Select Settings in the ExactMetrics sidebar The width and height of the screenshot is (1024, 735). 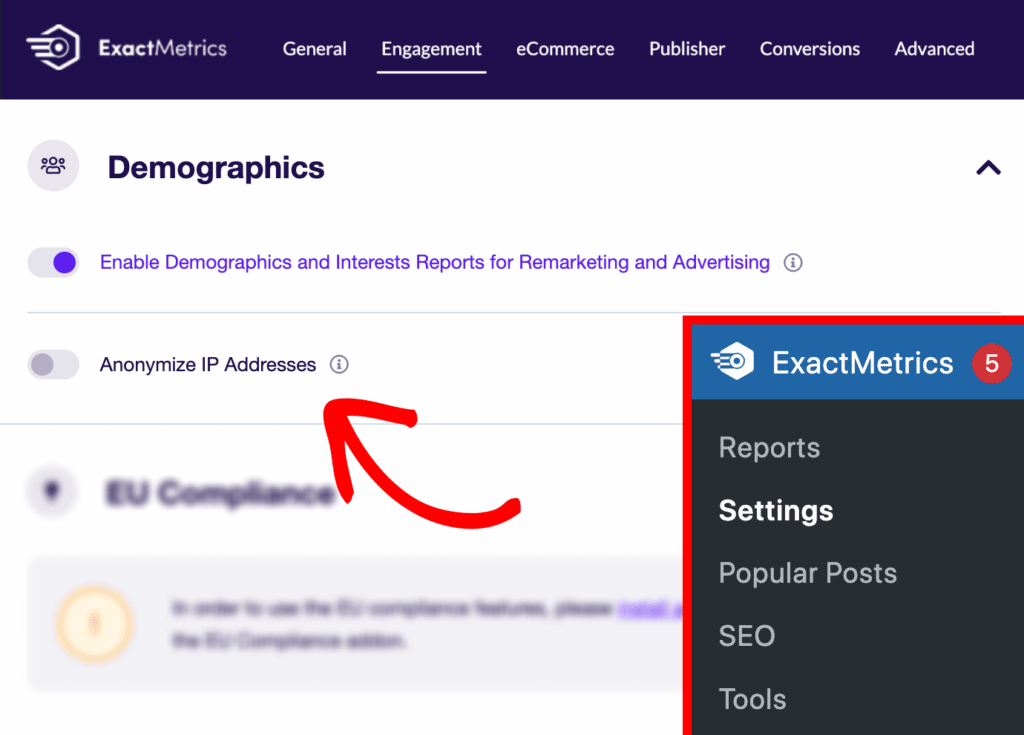(x=776, y=510)
